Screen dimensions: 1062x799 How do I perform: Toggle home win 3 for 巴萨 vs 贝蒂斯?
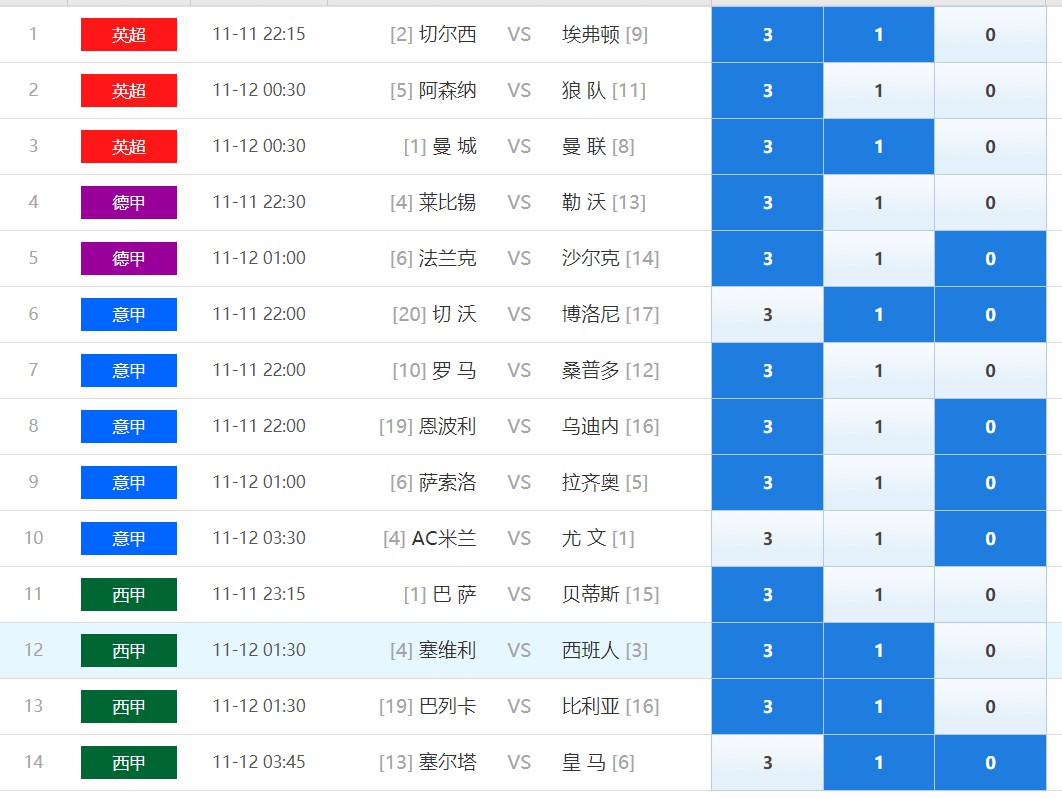tap(767, 595)
